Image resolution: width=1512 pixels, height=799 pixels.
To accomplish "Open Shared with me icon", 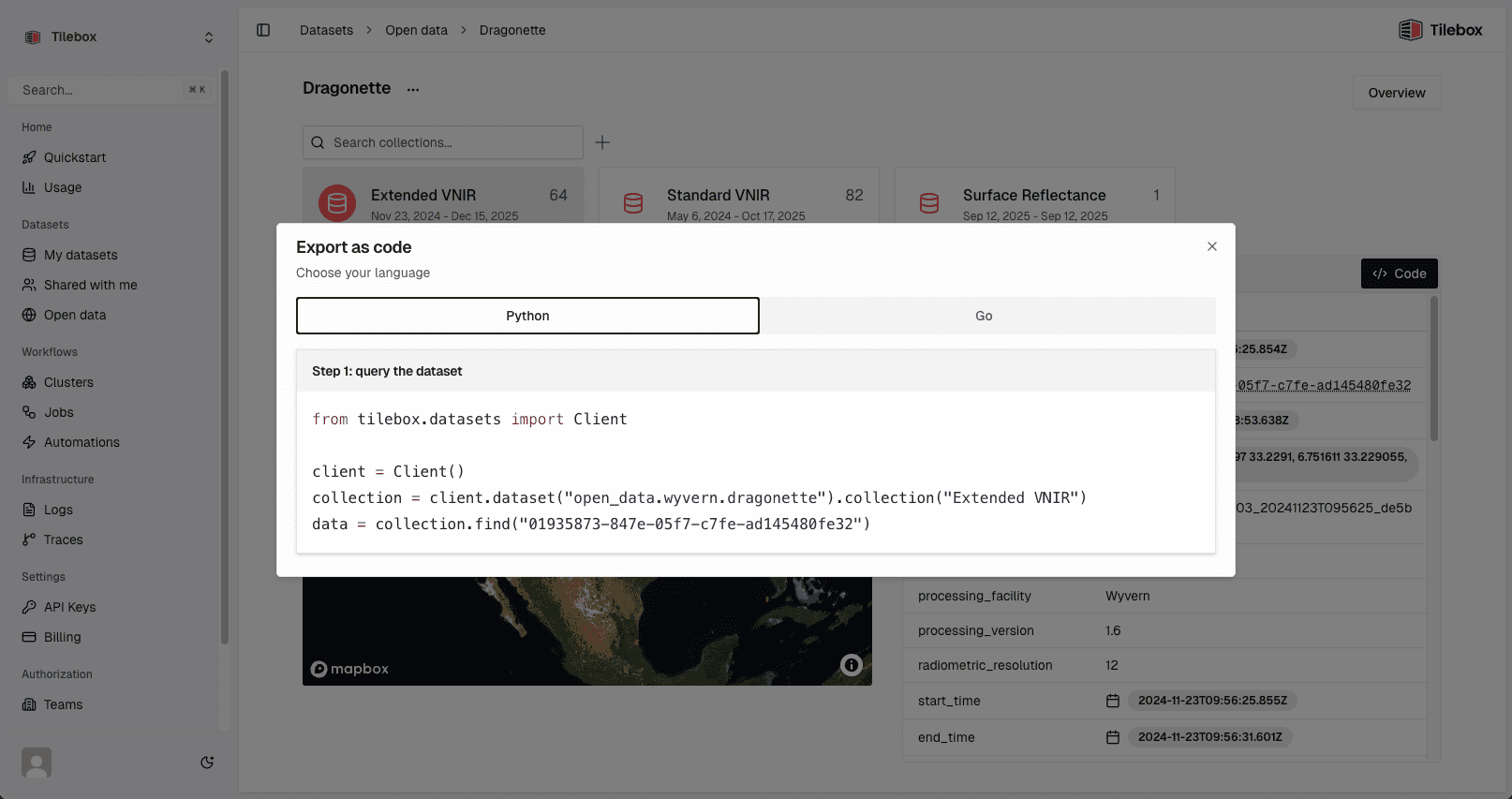I will coord(29,285).
